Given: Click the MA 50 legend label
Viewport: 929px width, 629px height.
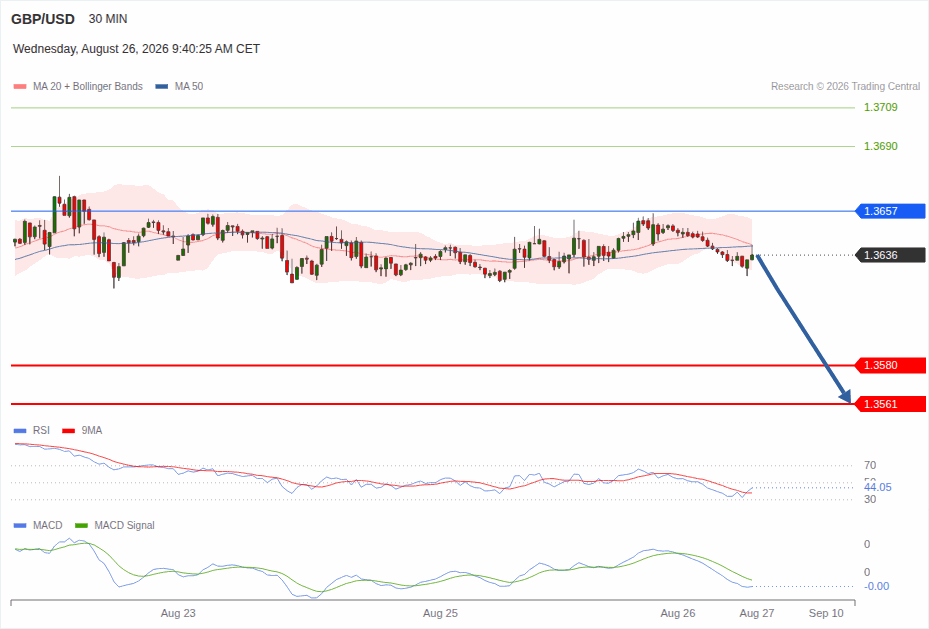Looking at the screenshot, I should click(x=189, y=86).
